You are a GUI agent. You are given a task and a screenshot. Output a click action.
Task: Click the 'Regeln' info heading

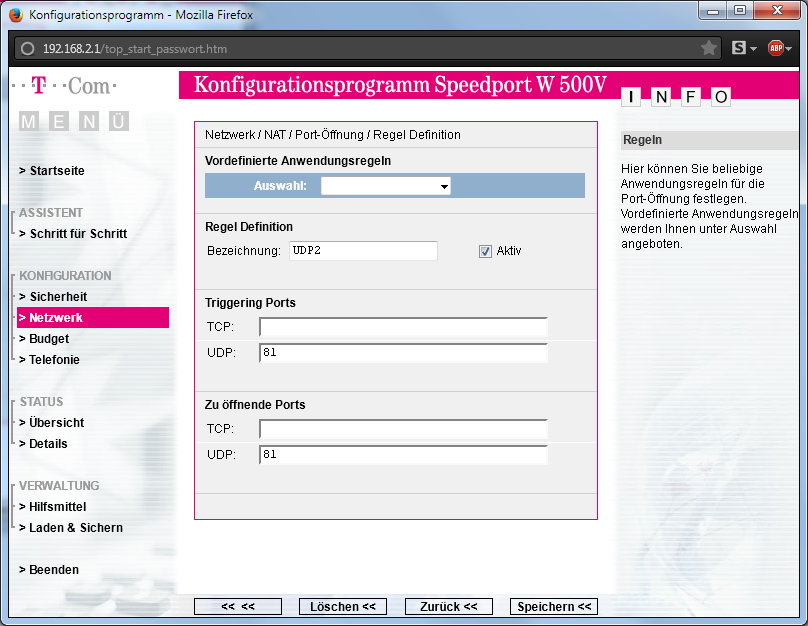(642, 140)
